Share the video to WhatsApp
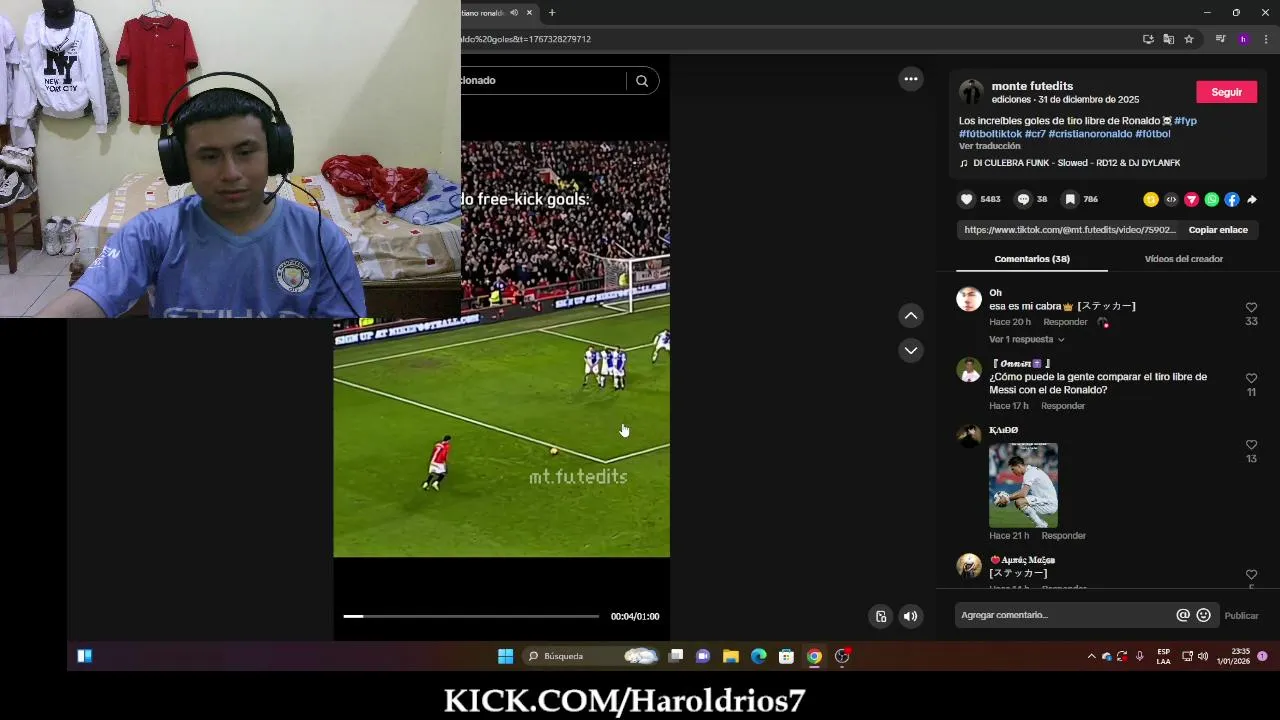1280x720 pixels. click(x=1212, y=200)
